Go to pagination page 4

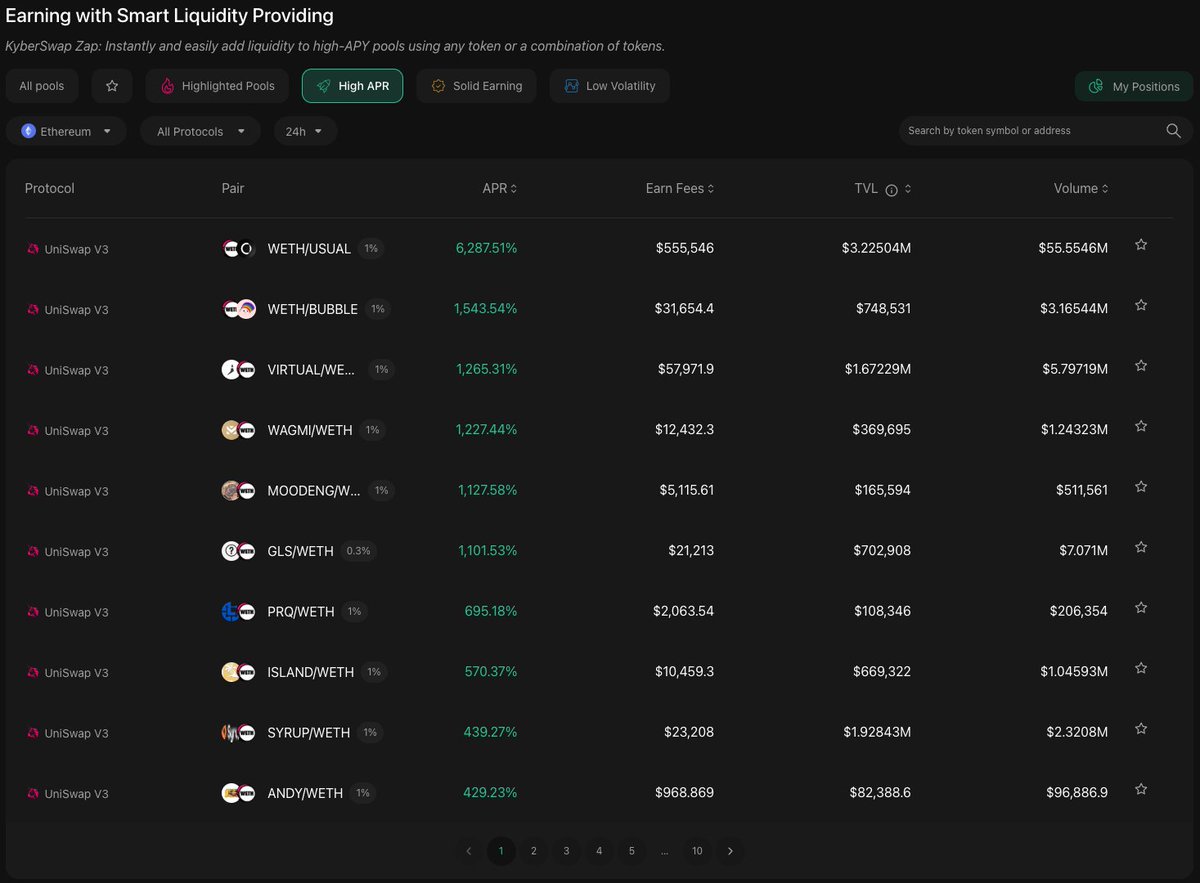coord(599,851)
